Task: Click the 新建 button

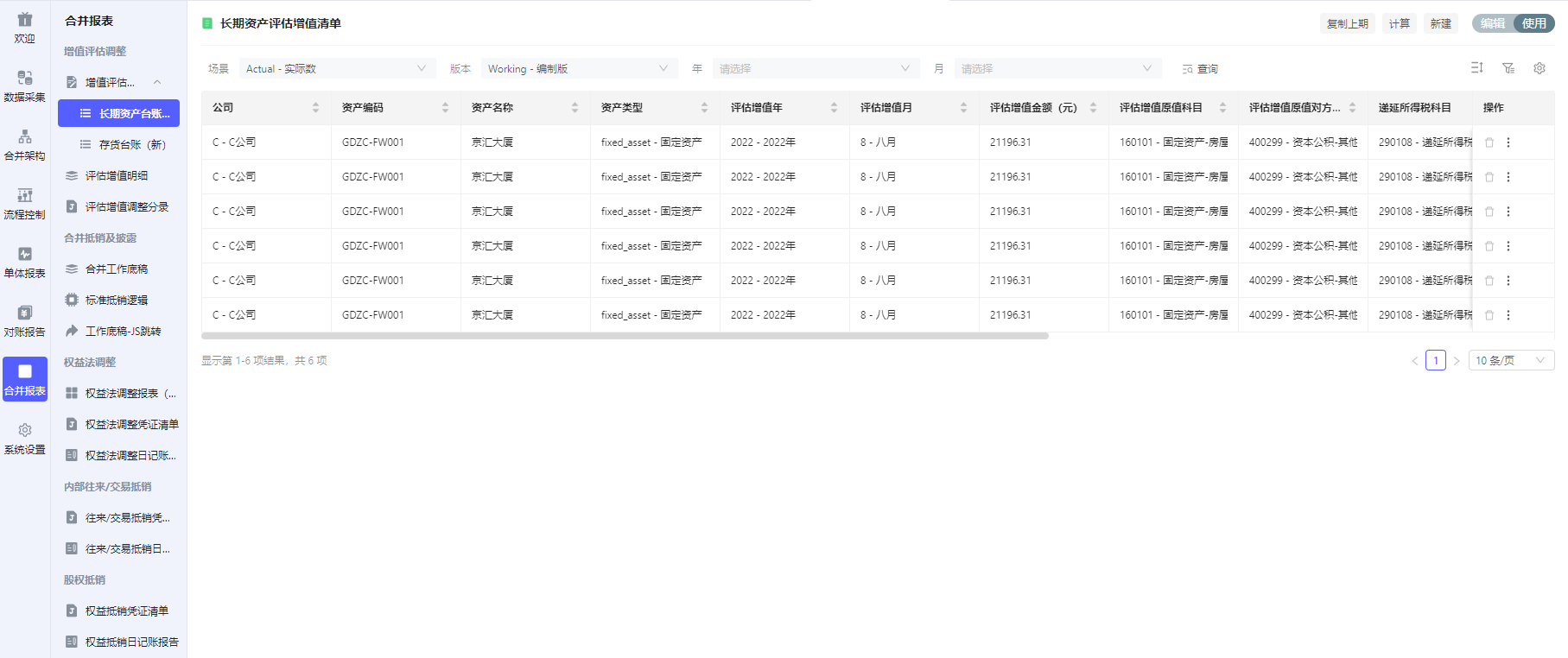Action: (1440, 23)
